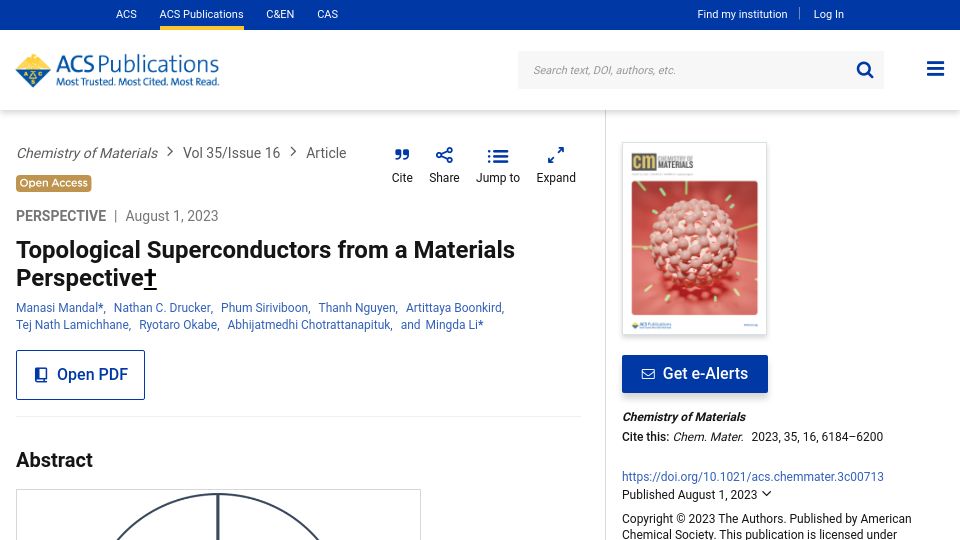Open author Ryotaro Okabe
Image resolution: width=960 pixels, height=540 pixels.
click(178, 324)
